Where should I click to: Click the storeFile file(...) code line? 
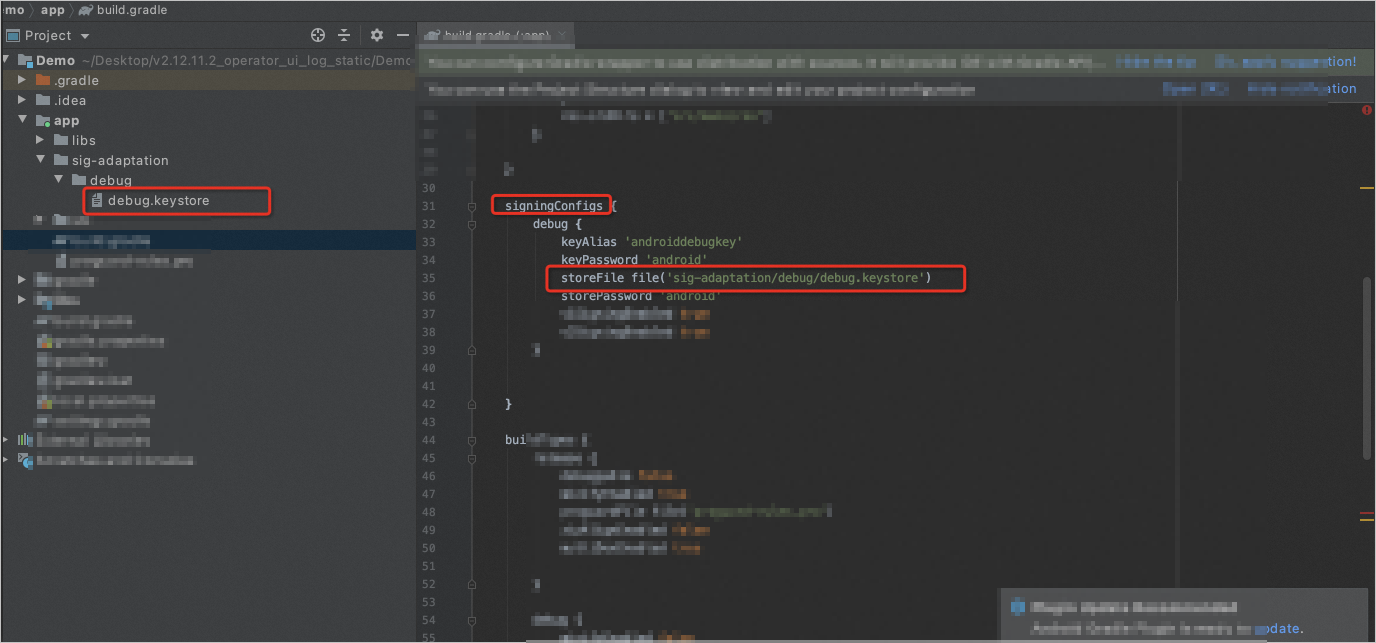746,278
